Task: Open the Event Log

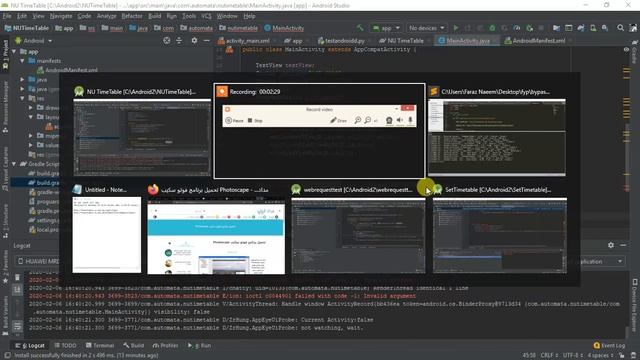Action: (x=609, y=345)
